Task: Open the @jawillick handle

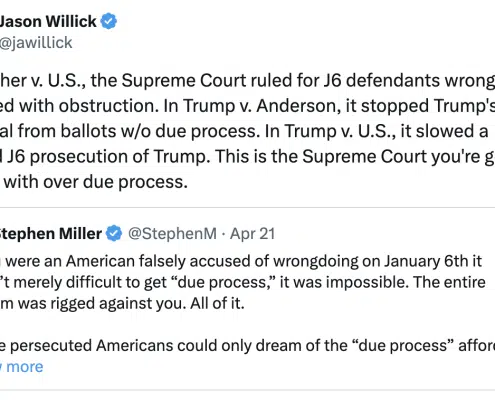Action: [x=36, y=43]
